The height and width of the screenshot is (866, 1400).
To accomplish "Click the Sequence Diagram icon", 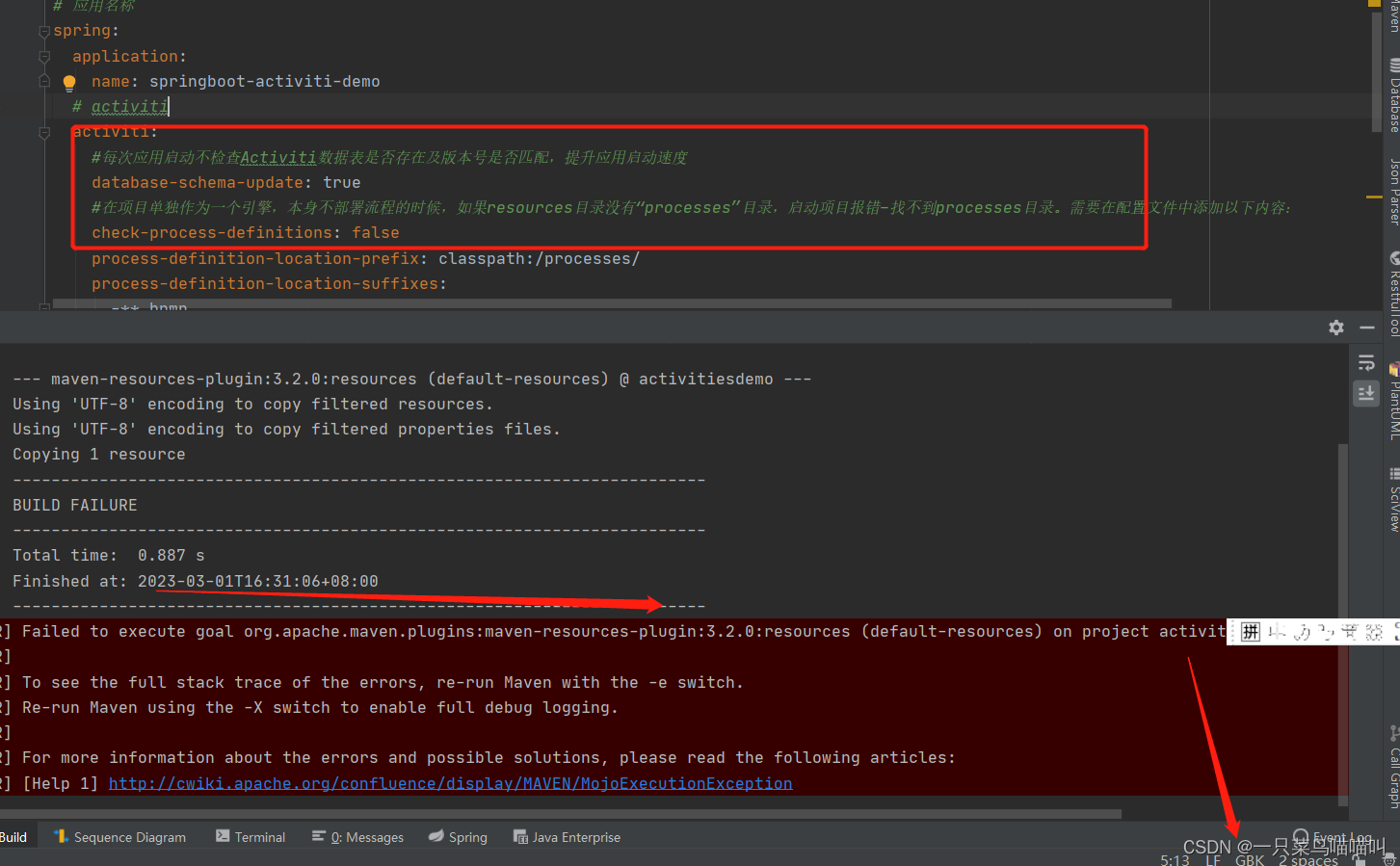I will pyautogui.click(x=61, y=836).
